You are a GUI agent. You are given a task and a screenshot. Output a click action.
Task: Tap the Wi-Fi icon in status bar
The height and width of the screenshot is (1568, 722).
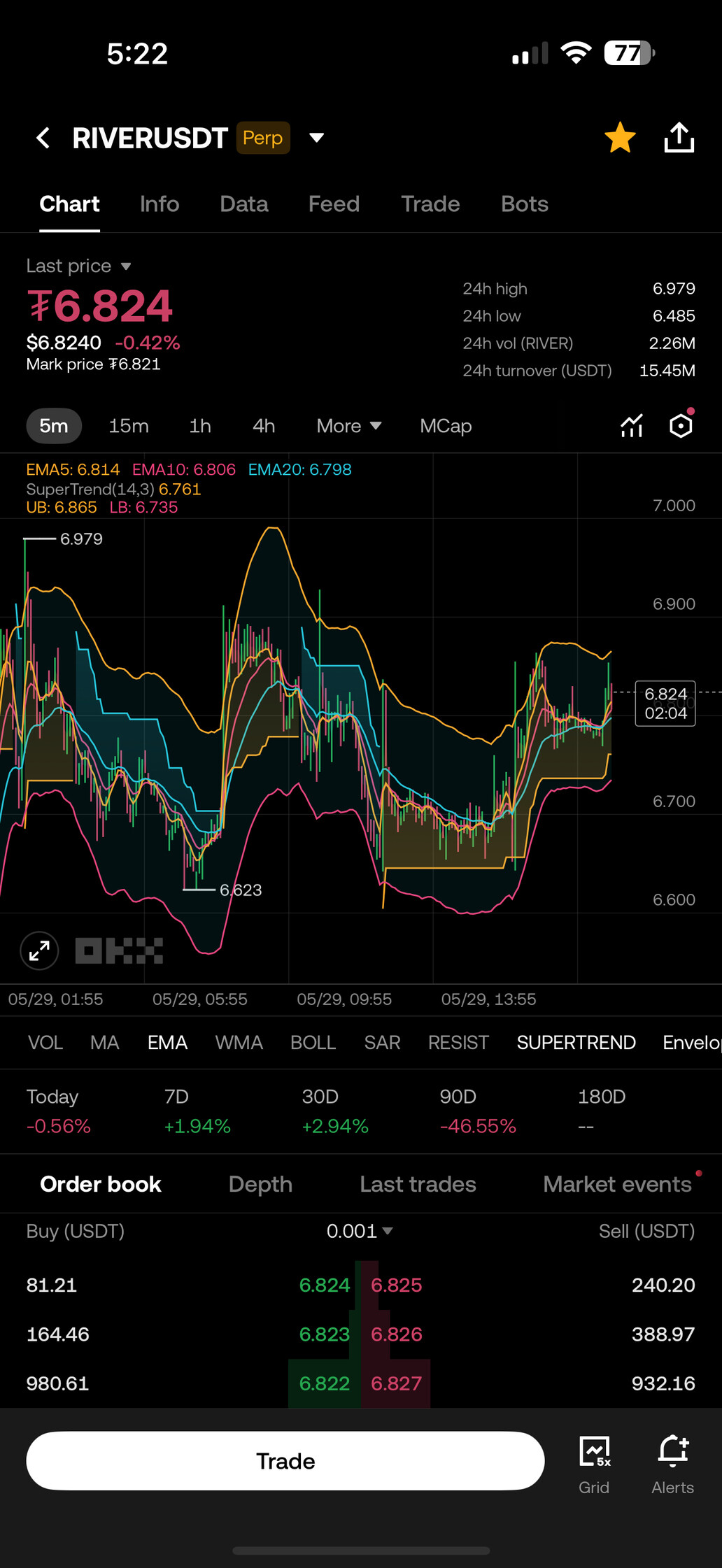pyautogui.click(x=576, y=52)
